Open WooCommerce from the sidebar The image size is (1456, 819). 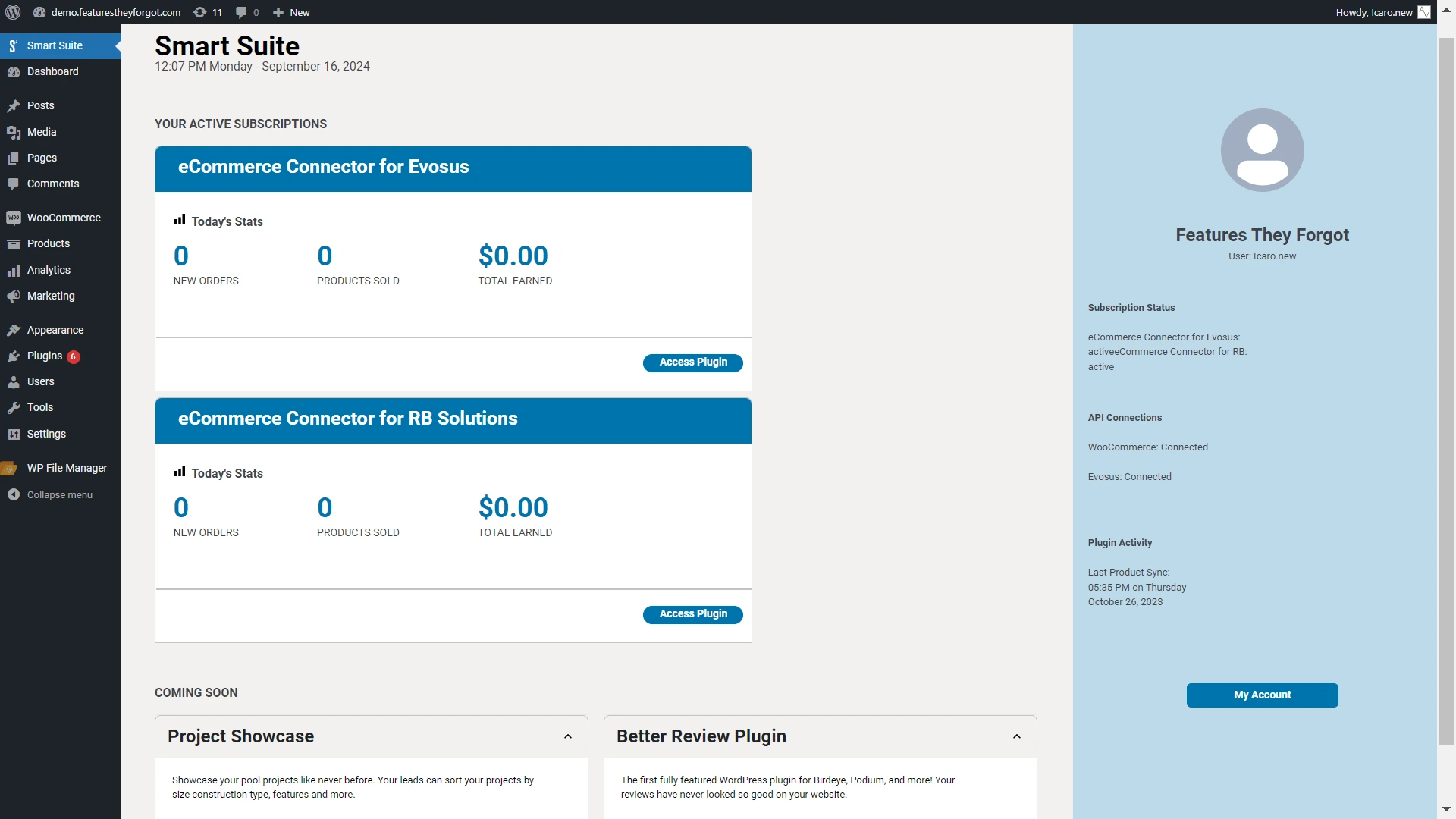(x=63, y=218)
